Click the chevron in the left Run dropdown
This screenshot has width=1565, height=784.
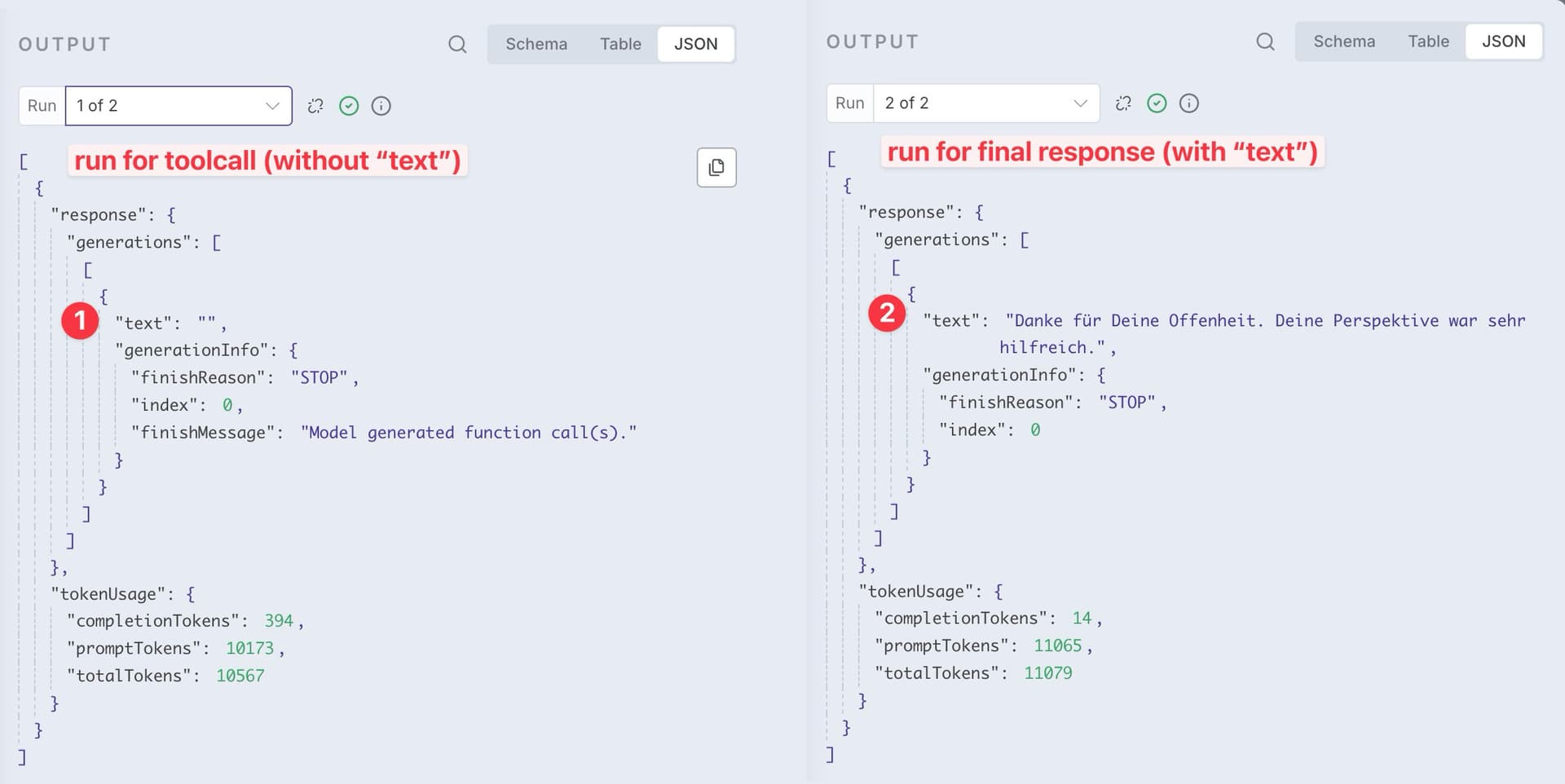point(271,105)
